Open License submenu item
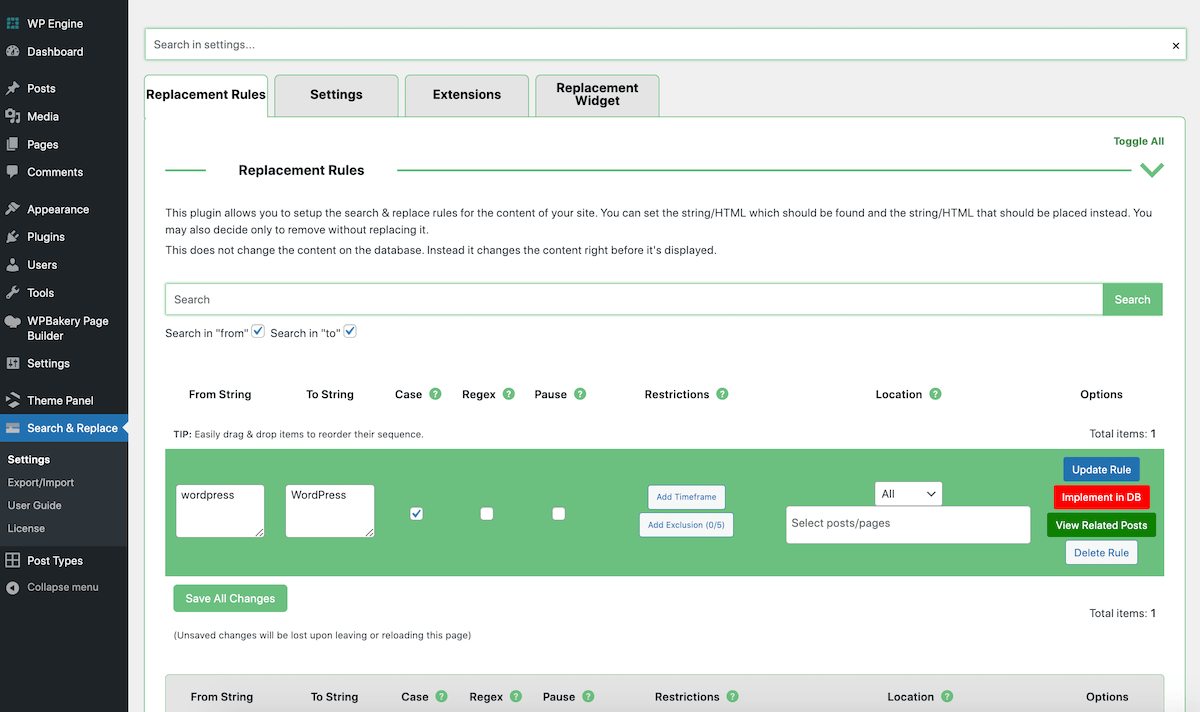1200x712 pixels. [26, 528]
